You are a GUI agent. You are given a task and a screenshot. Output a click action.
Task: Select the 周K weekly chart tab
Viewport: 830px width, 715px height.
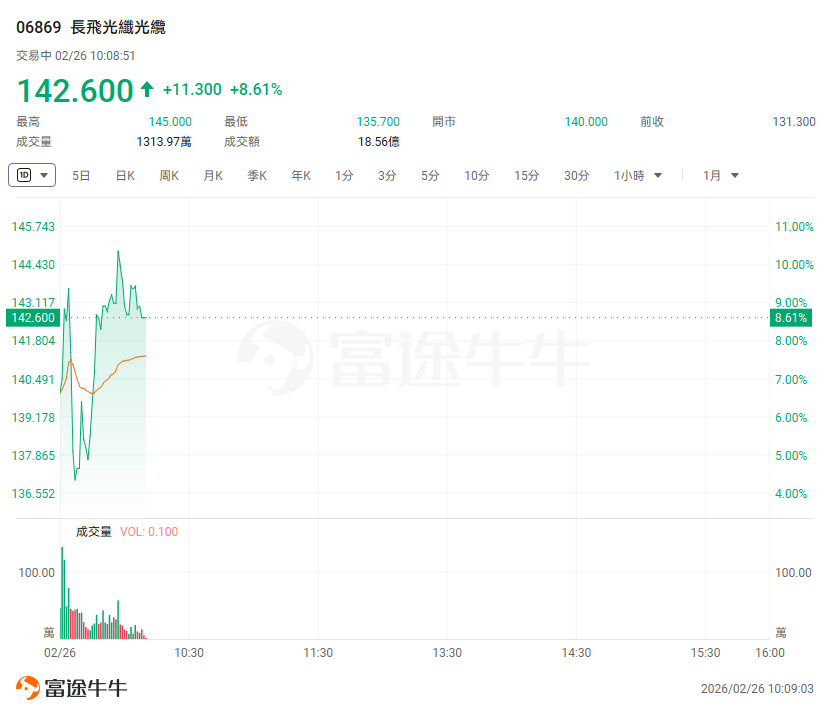pyautogui.click(x=169, y=176)
